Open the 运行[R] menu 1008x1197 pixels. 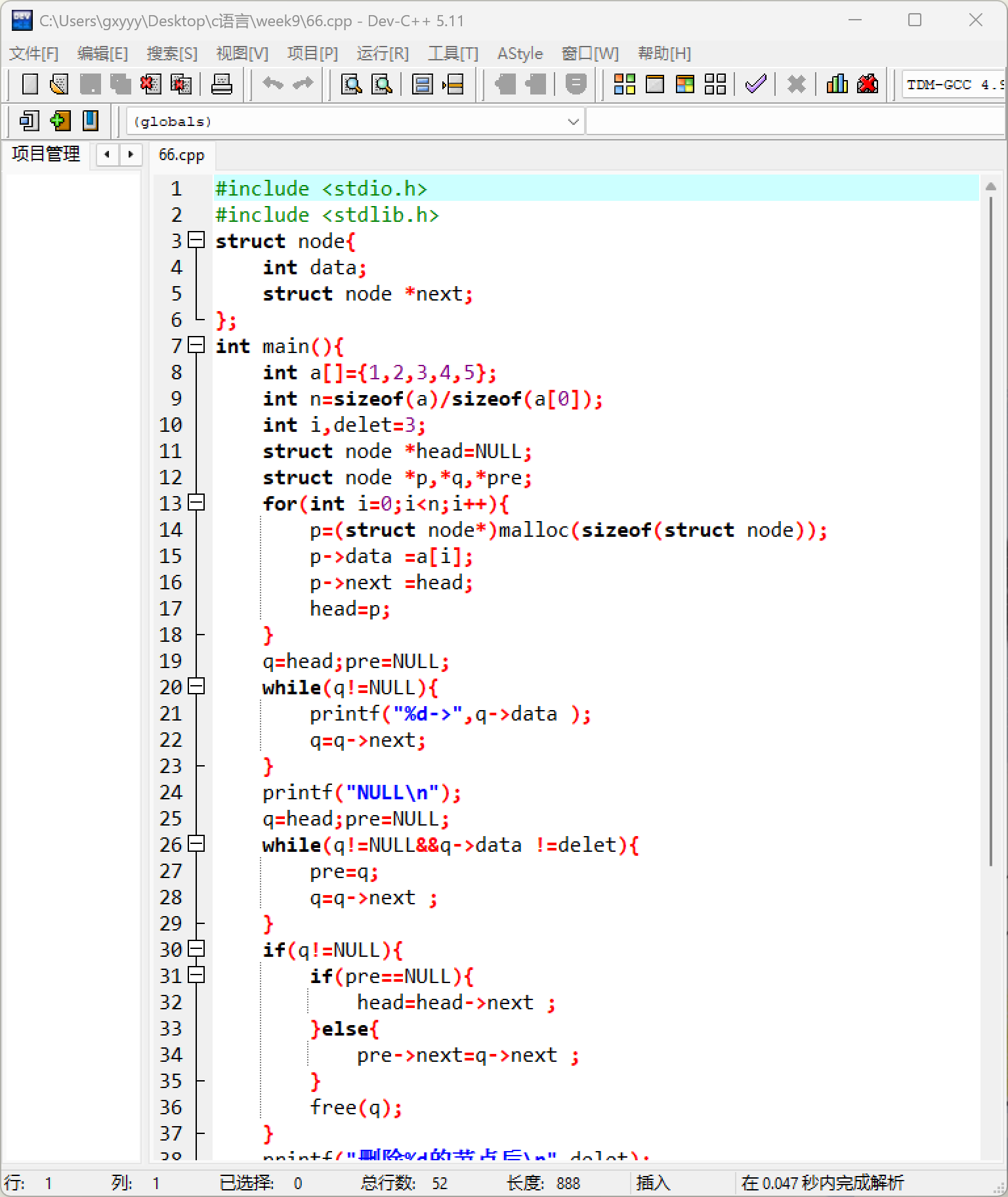coord(383,53)
